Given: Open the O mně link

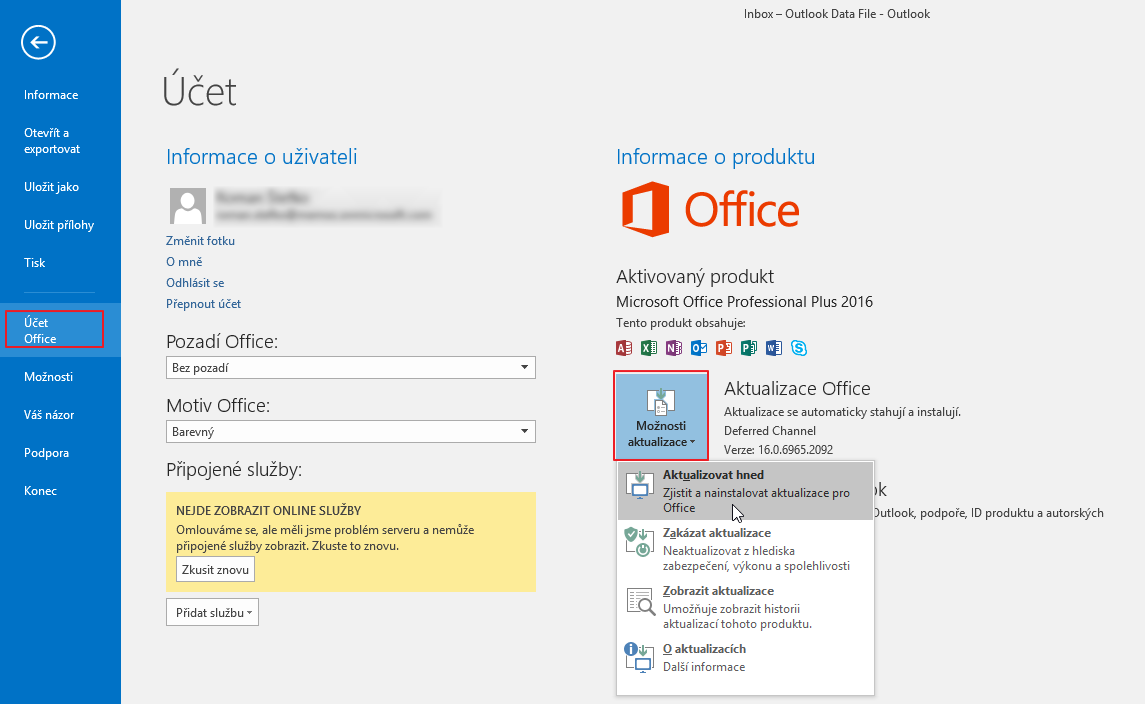Looking at the screenshot, I should tap(184, 262).
